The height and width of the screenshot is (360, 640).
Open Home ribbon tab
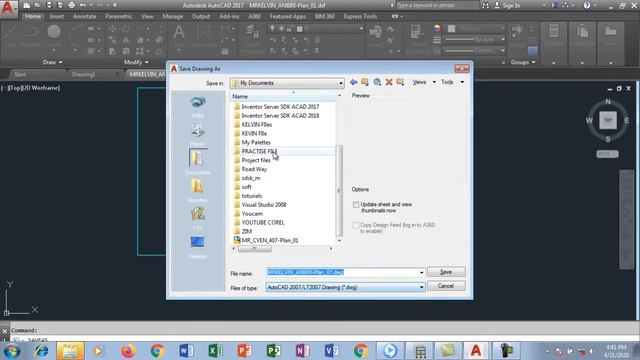(x=33, y=16)
